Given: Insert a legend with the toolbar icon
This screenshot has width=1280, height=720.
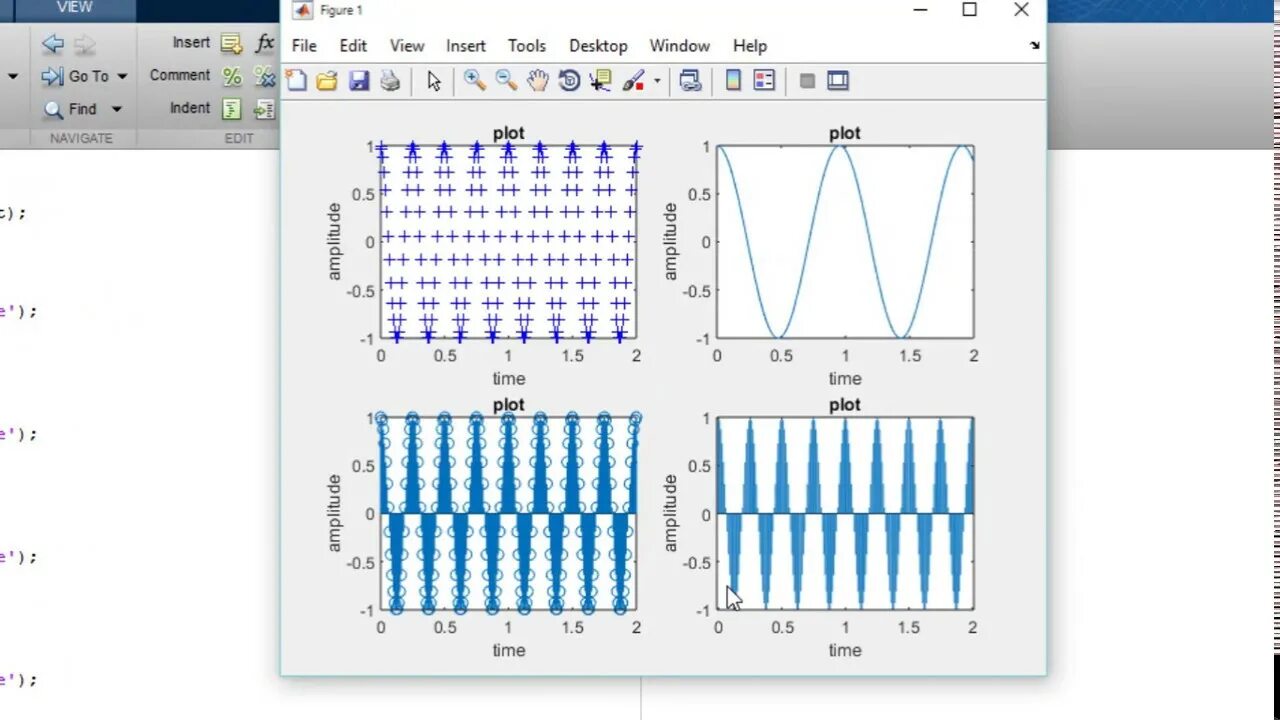Looking at the screenshot, I should (764, 81).
